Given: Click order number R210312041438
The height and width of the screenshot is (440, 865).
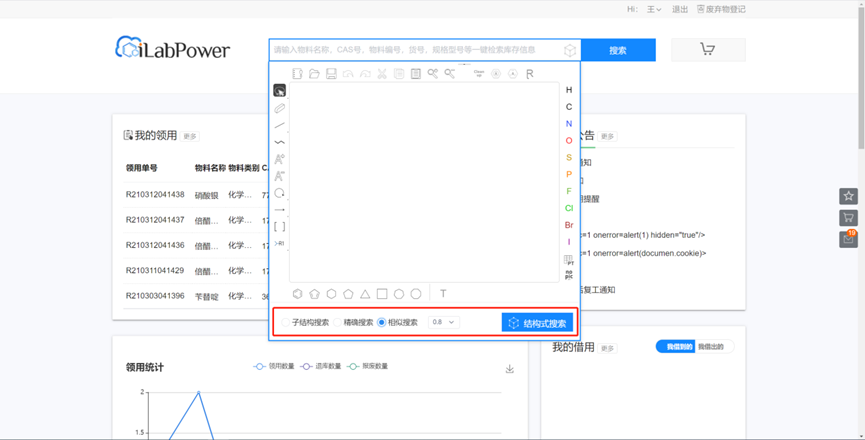Looking at the screenshot, I should pos(155,195).
